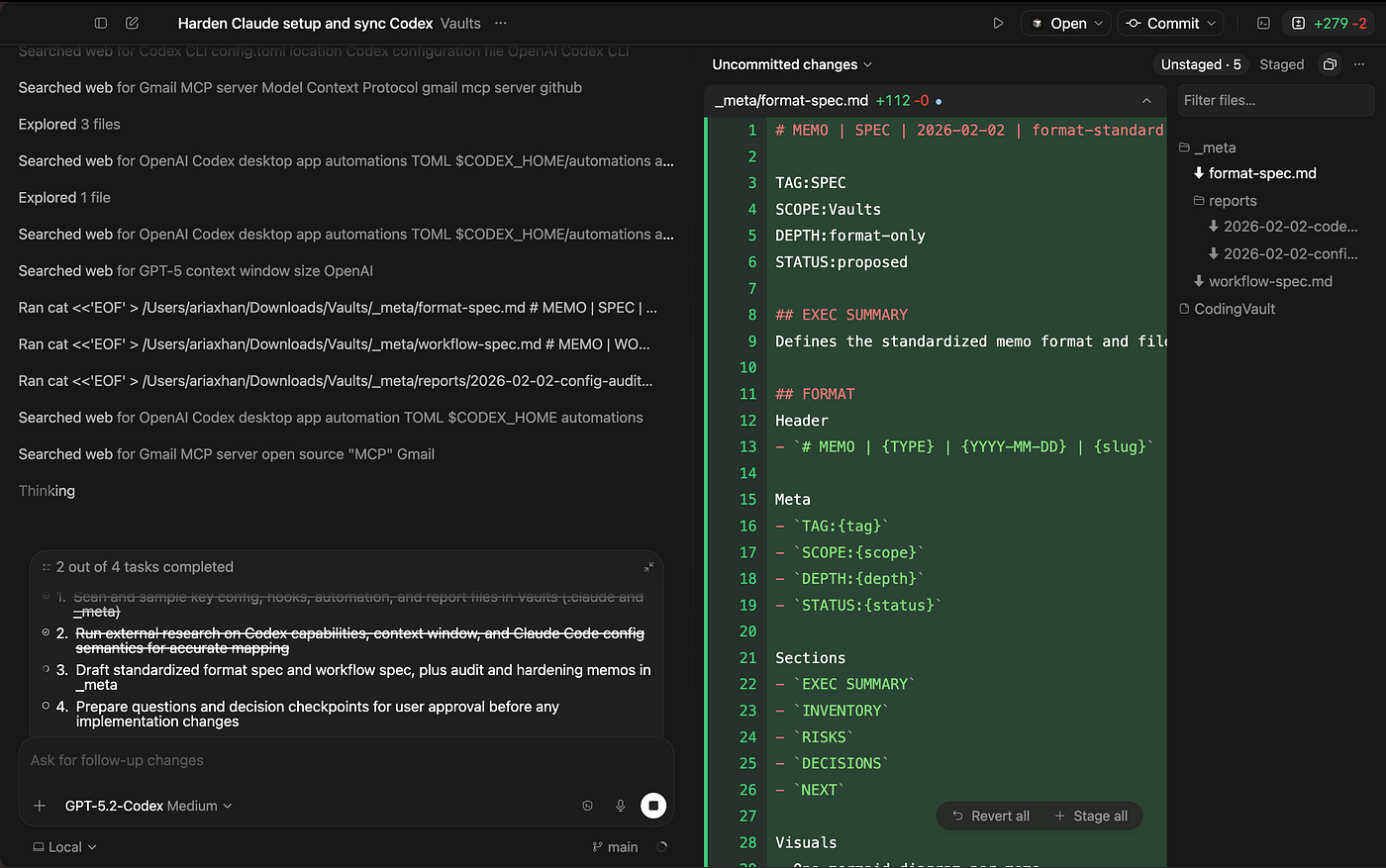Switch to the Staged tab
Screen dimensions: 1386x868
tap(1281, 64)
